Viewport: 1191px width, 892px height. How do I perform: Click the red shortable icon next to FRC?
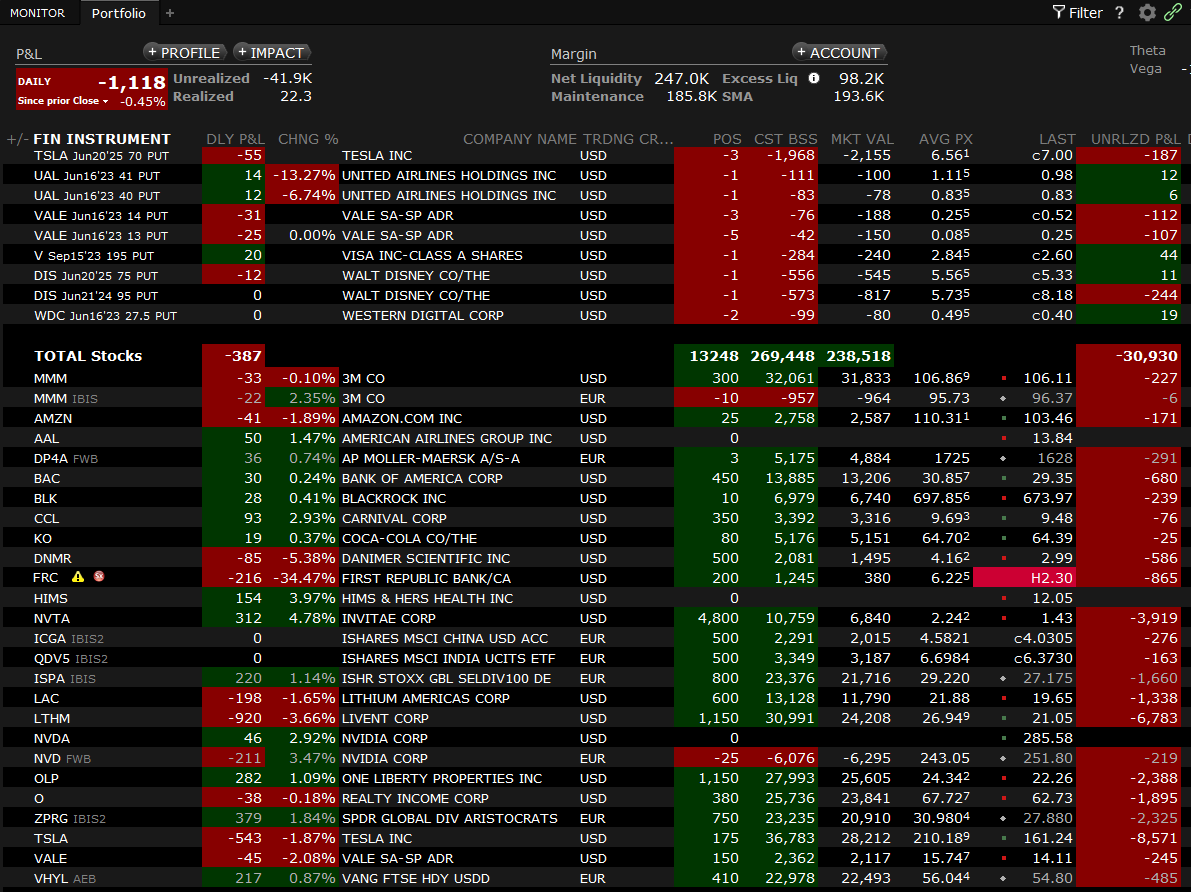click(99, 578)
